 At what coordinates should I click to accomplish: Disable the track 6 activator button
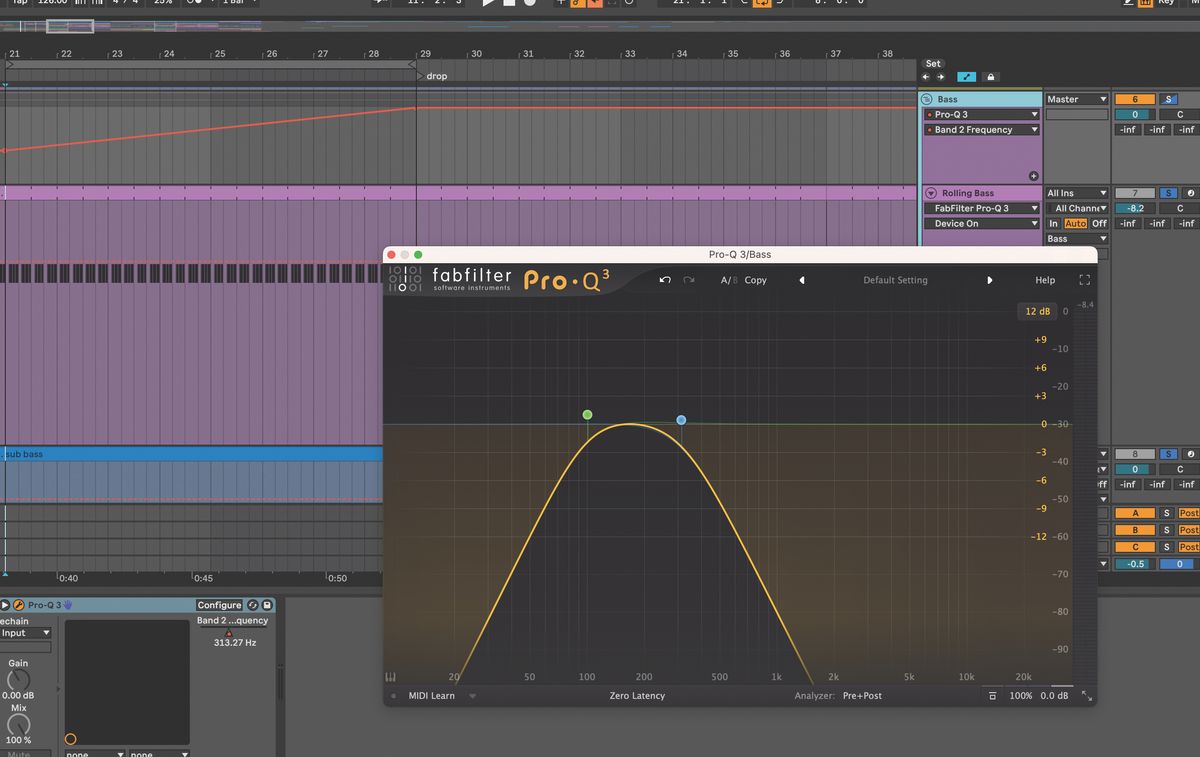(1134, 99)
